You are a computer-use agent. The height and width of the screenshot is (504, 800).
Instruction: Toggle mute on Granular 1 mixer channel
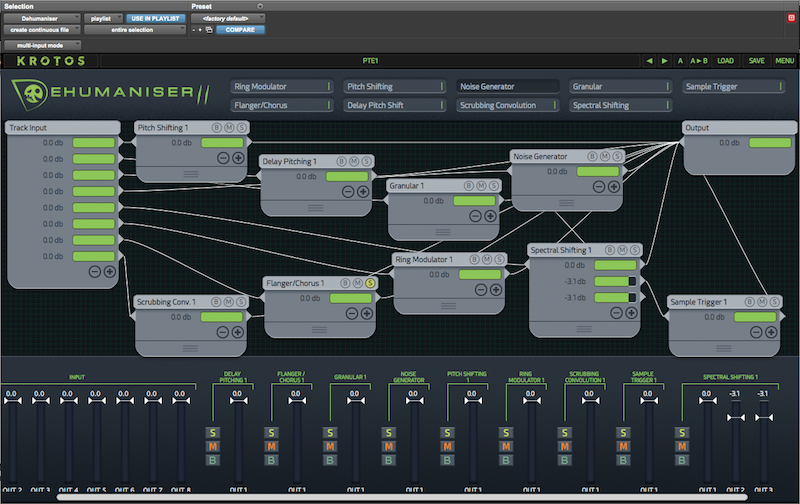coord(328,446)
